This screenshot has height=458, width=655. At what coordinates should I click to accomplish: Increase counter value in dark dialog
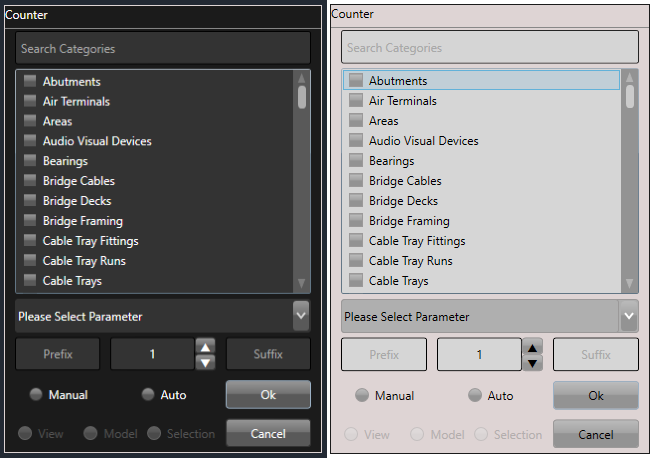[x=205, y=347]
